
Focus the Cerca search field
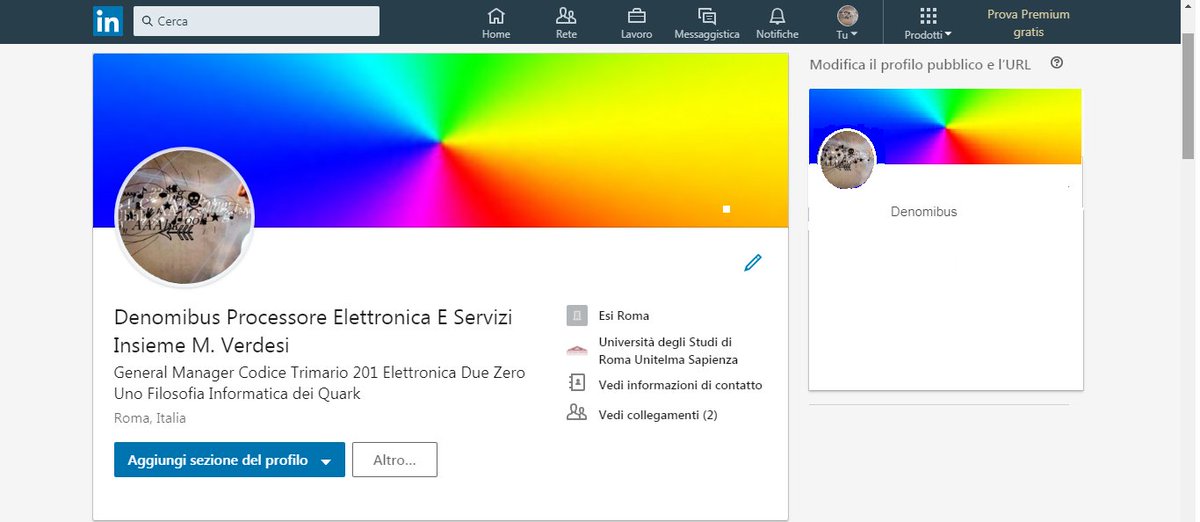click(x=257, y=21)
